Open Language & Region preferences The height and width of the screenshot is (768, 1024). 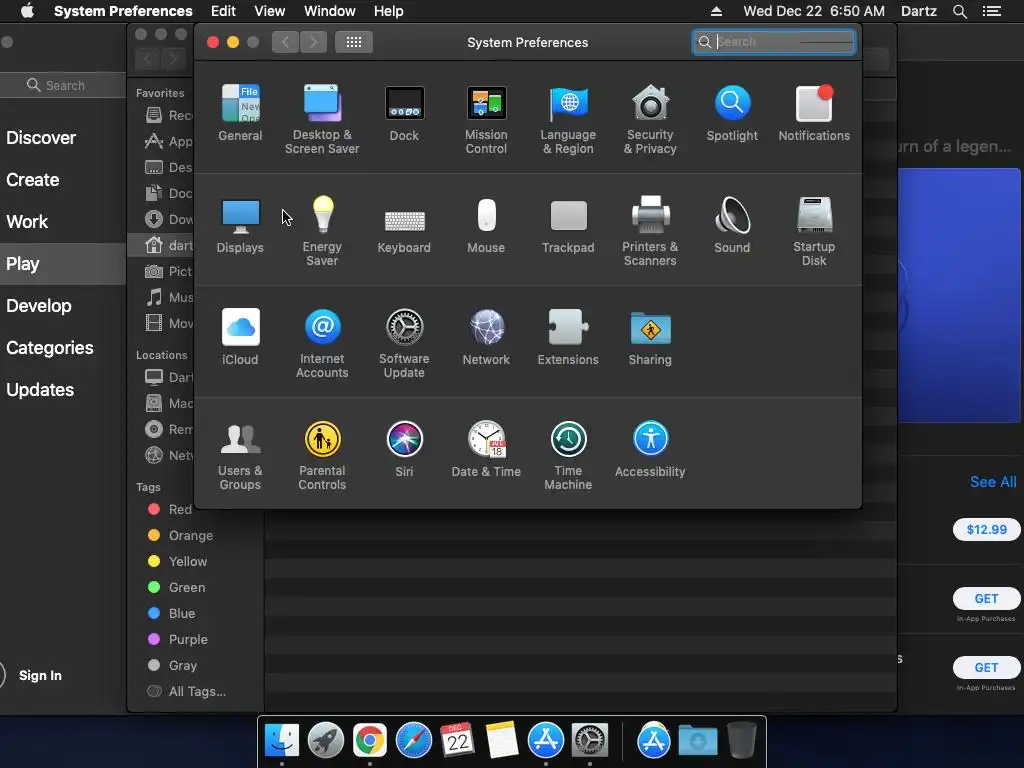click(568, 120)
